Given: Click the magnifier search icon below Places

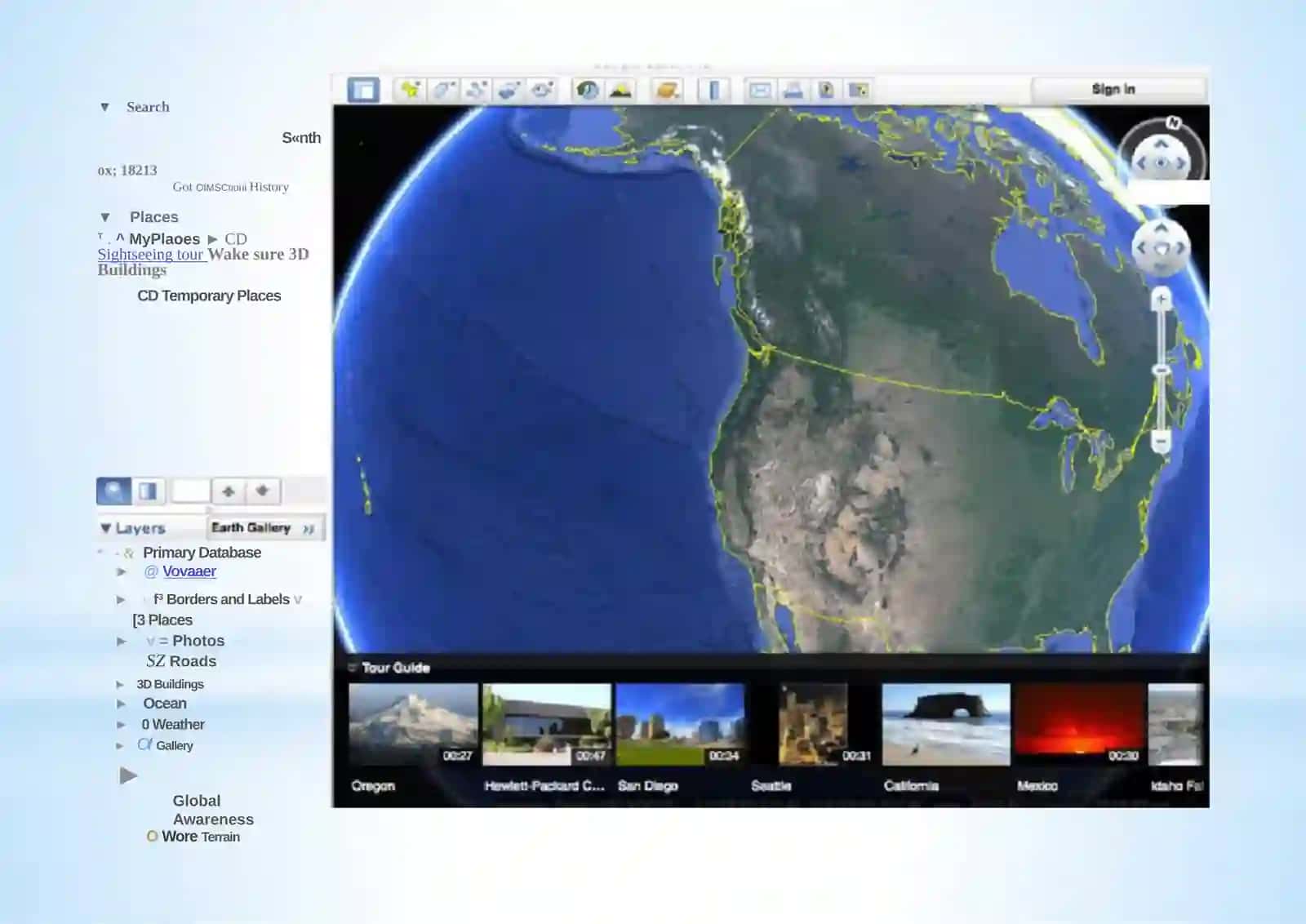Looking at the screenshot, I should pyautogui.click(x=113, y=491).
